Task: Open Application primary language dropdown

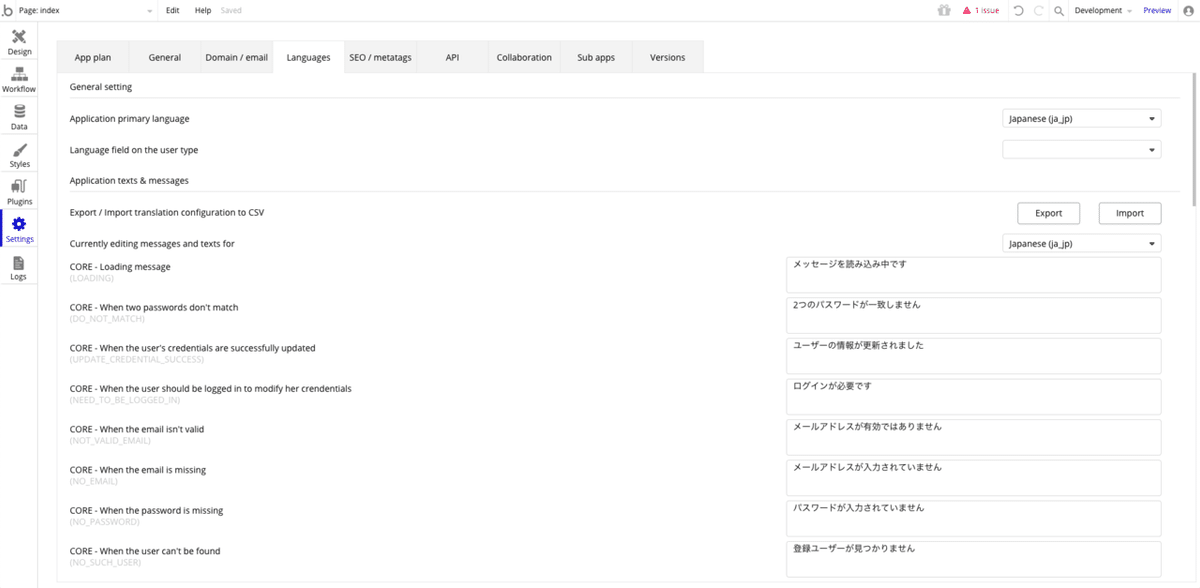Action: [x=1082, y=118]
